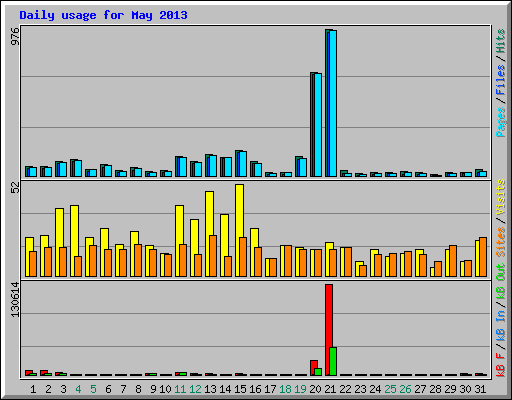
Task: Click green weekend day 4 label
Action: click(x=78, y=389)
